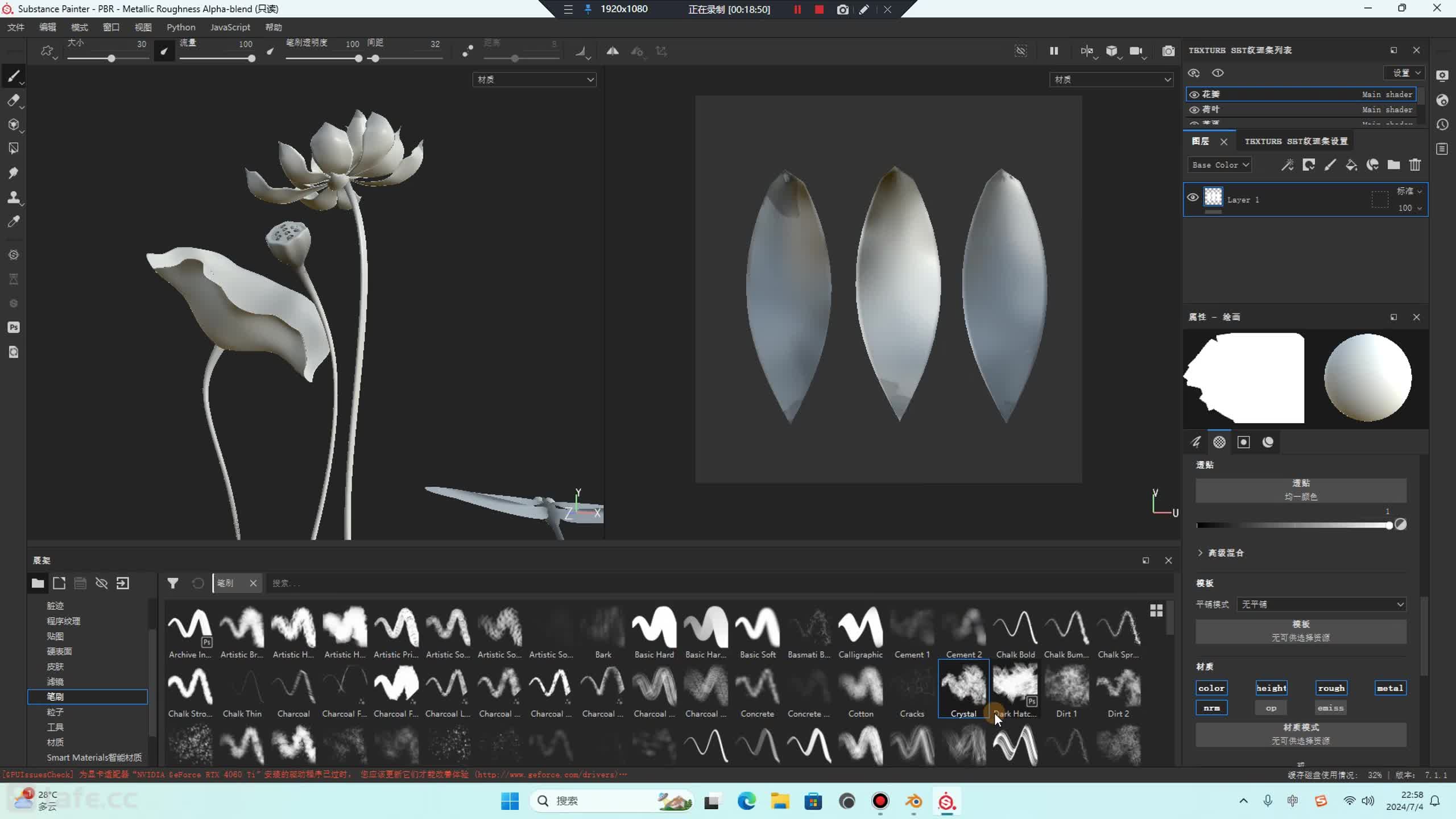Enable the nrm channel

pyautogui.click(x=1211, y=708)
